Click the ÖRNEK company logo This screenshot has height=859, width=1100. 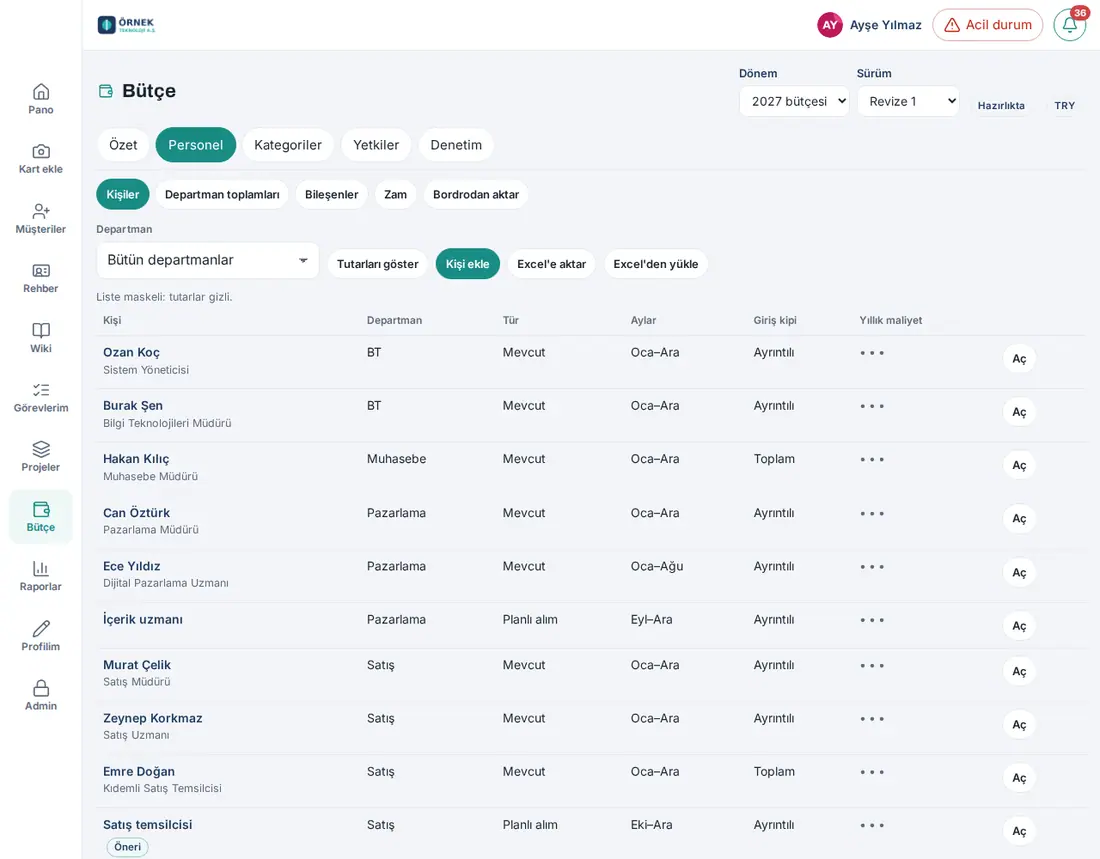[x=126, y=25]
